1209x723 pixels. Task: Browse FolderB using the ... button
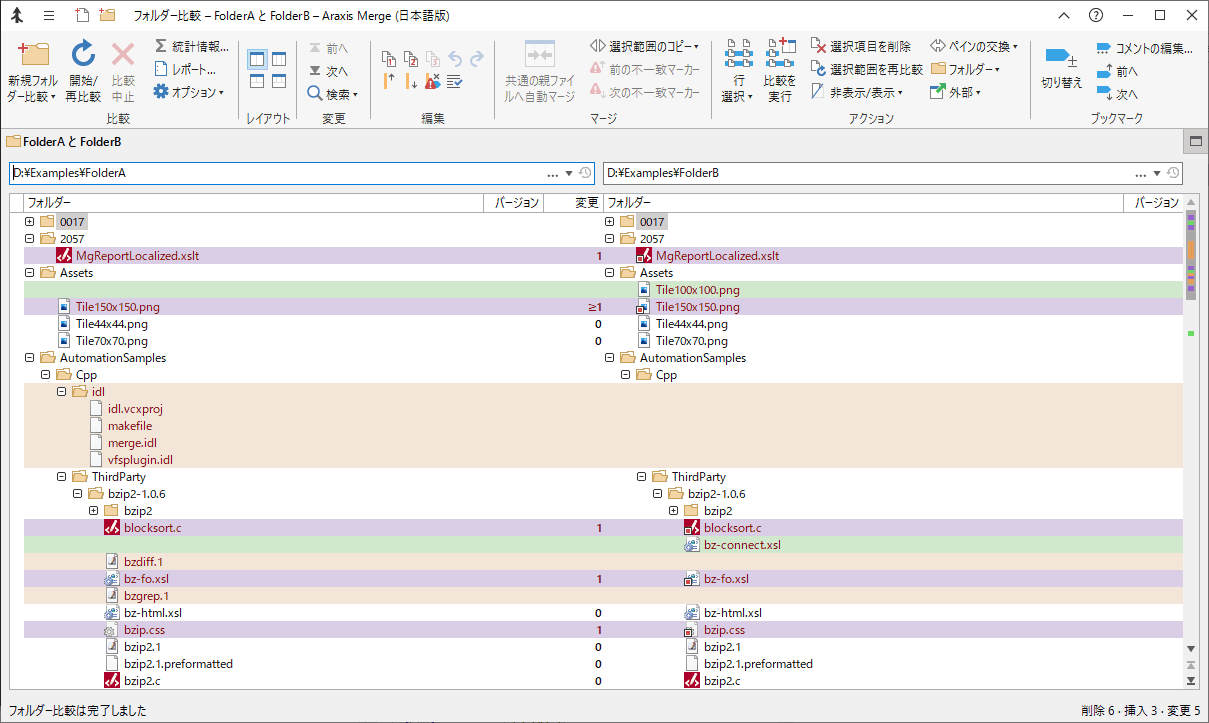(x=1140, y=173)
